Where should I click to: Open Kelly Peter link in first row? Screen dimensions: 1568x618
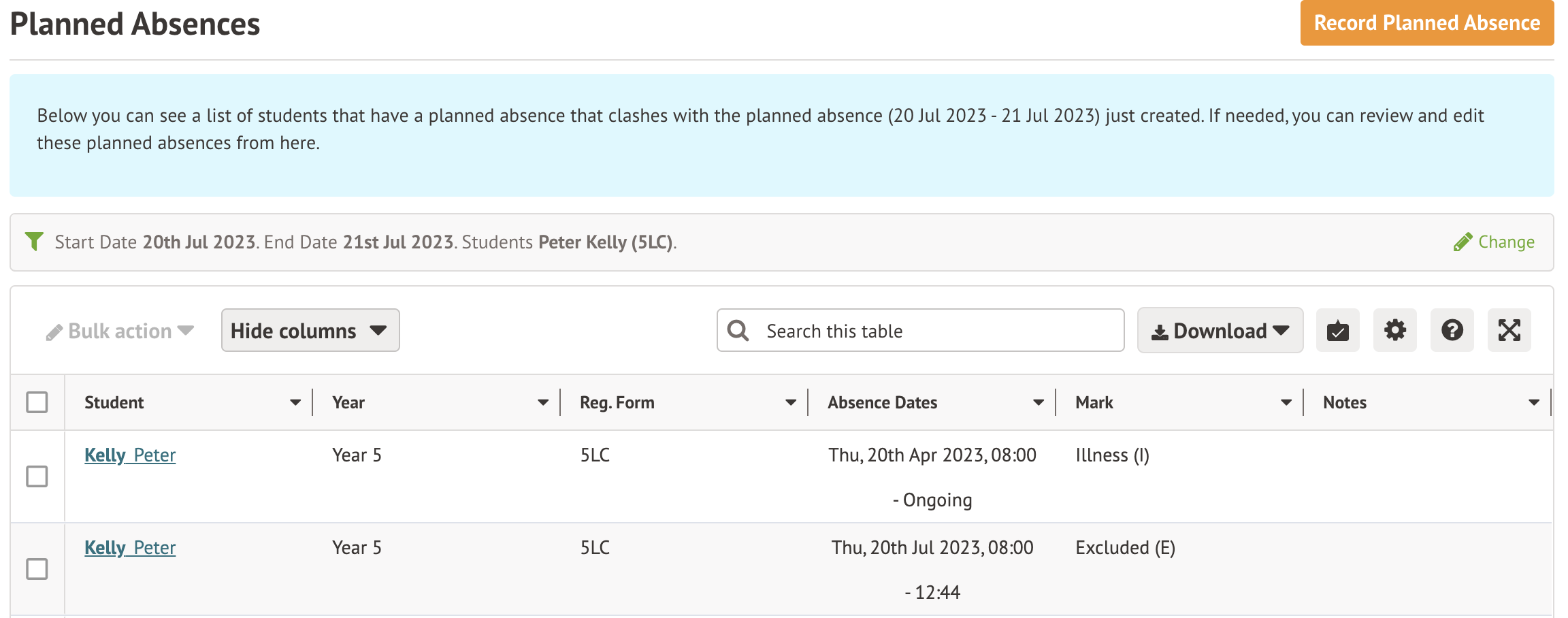pyautogui.click(x=130, y=455)
